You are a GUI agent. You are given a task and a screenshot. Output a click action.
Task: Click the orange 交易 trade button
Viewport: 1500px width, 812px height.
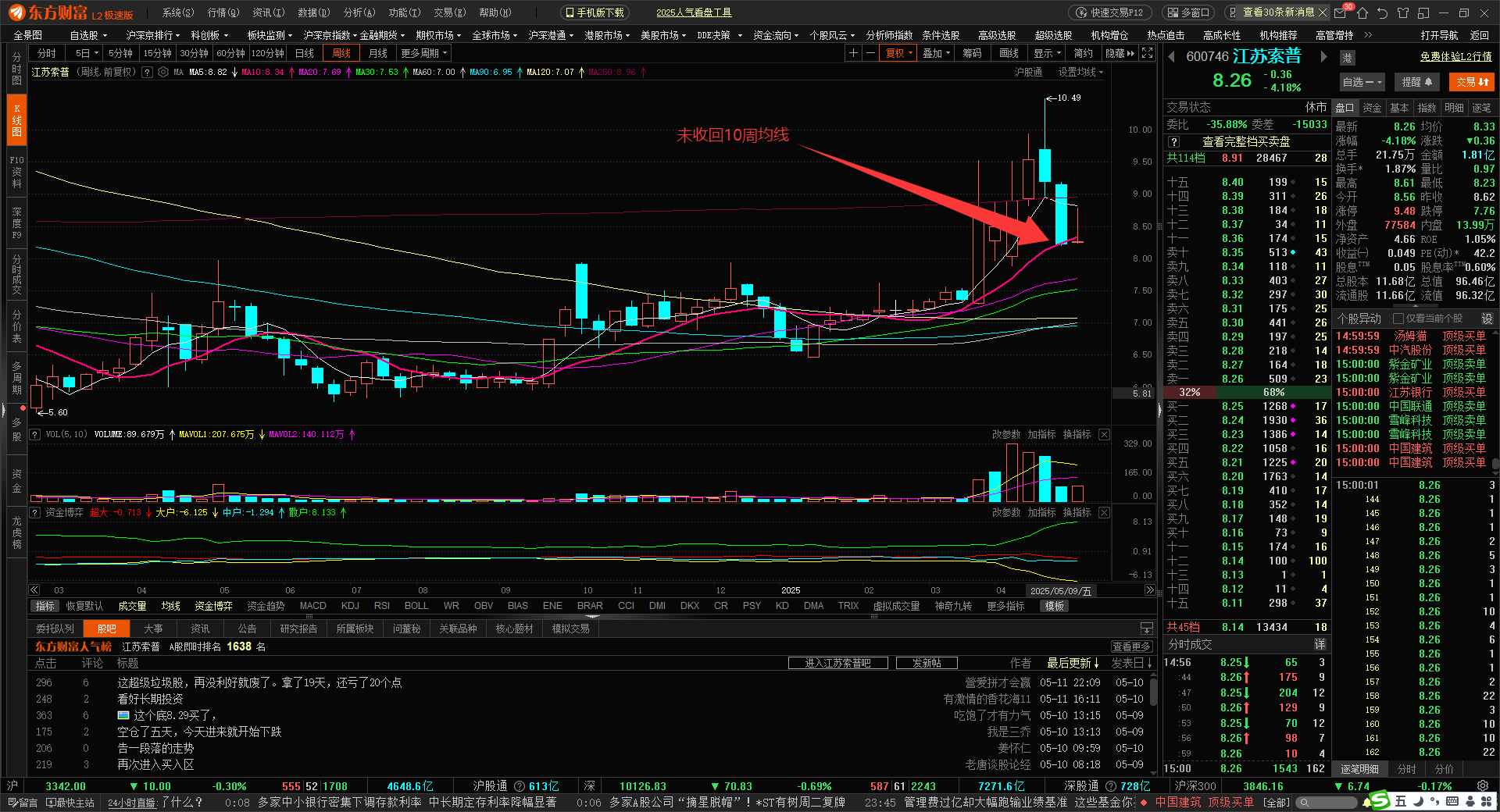click(1472, 82)
